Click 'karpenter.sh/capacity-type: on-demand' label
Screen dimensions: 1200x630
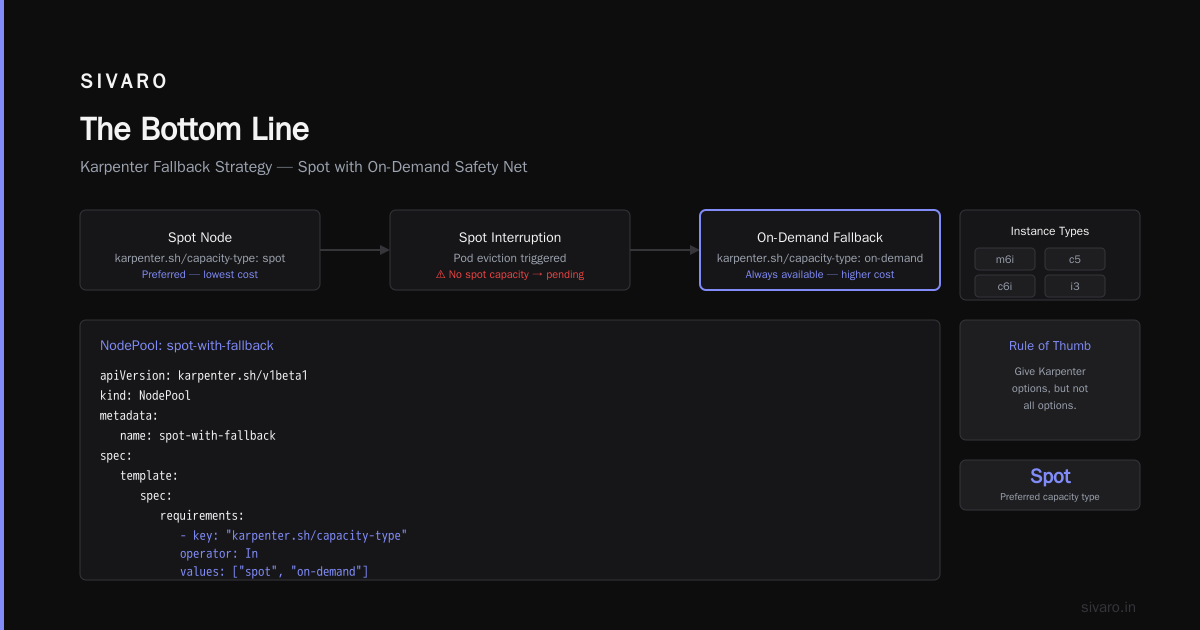point(820,258)
